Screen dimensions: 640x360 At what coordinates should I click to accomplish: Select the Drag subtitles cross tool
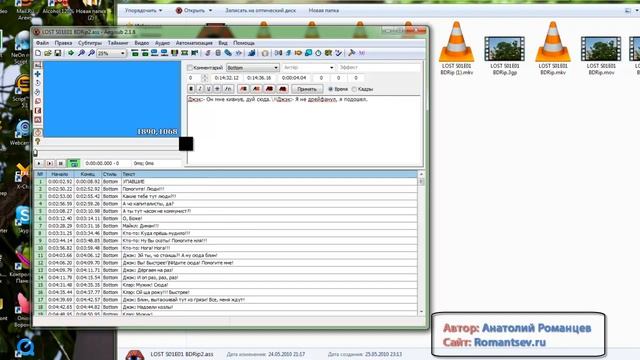click(38, 74)
